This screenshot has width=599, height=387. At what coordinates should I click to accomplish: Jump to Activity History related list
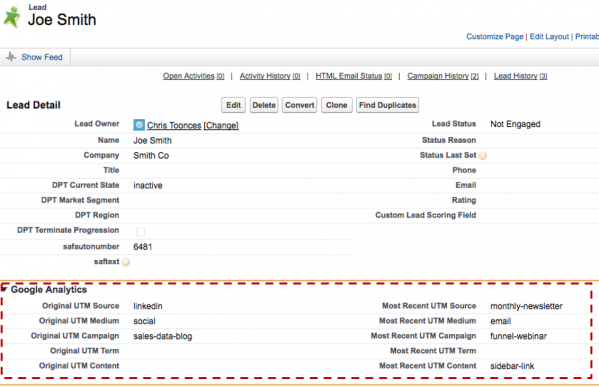pyautogui.click(x=270, y=76)
